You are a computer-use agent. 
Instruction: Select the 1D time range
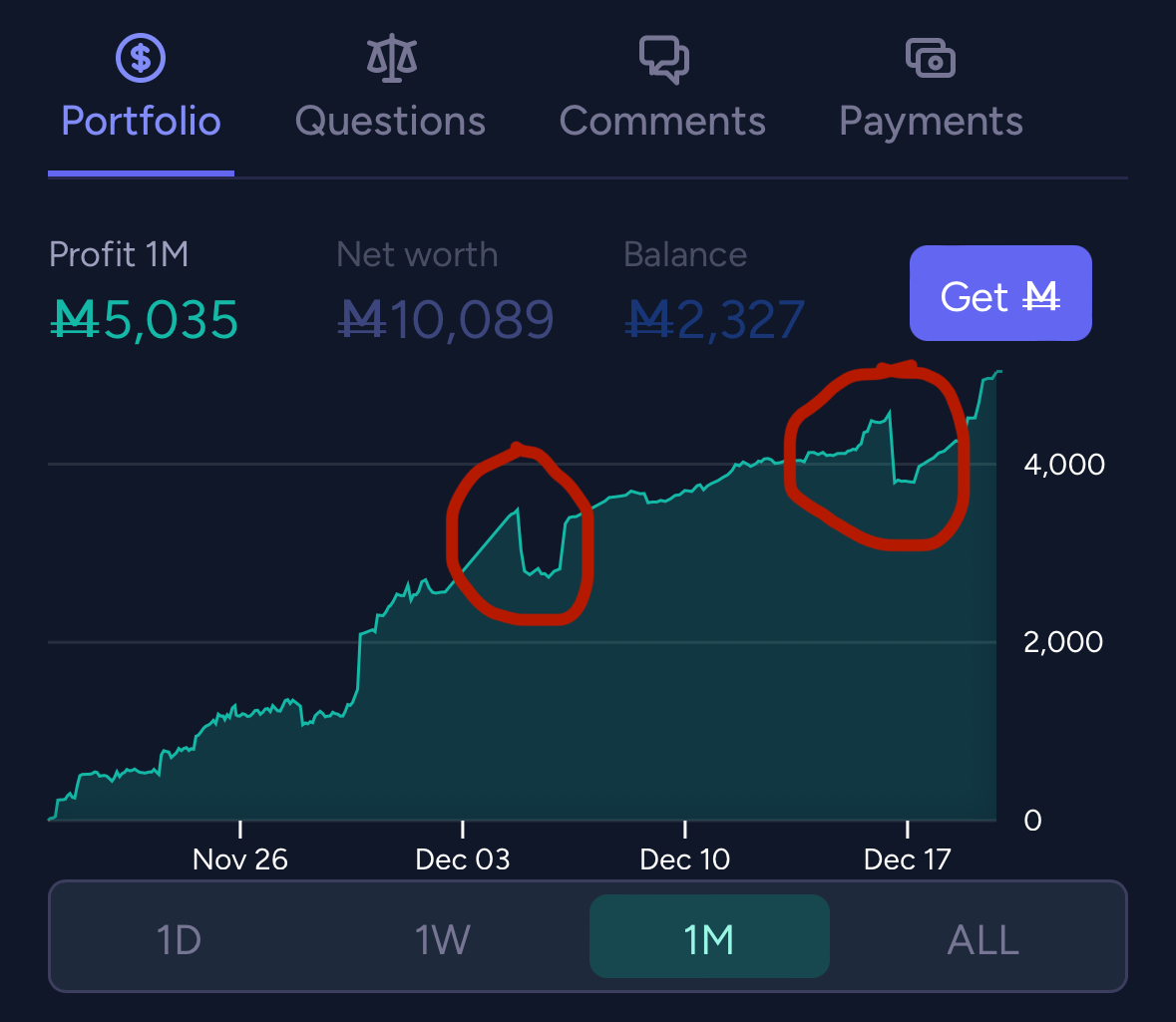180,939
